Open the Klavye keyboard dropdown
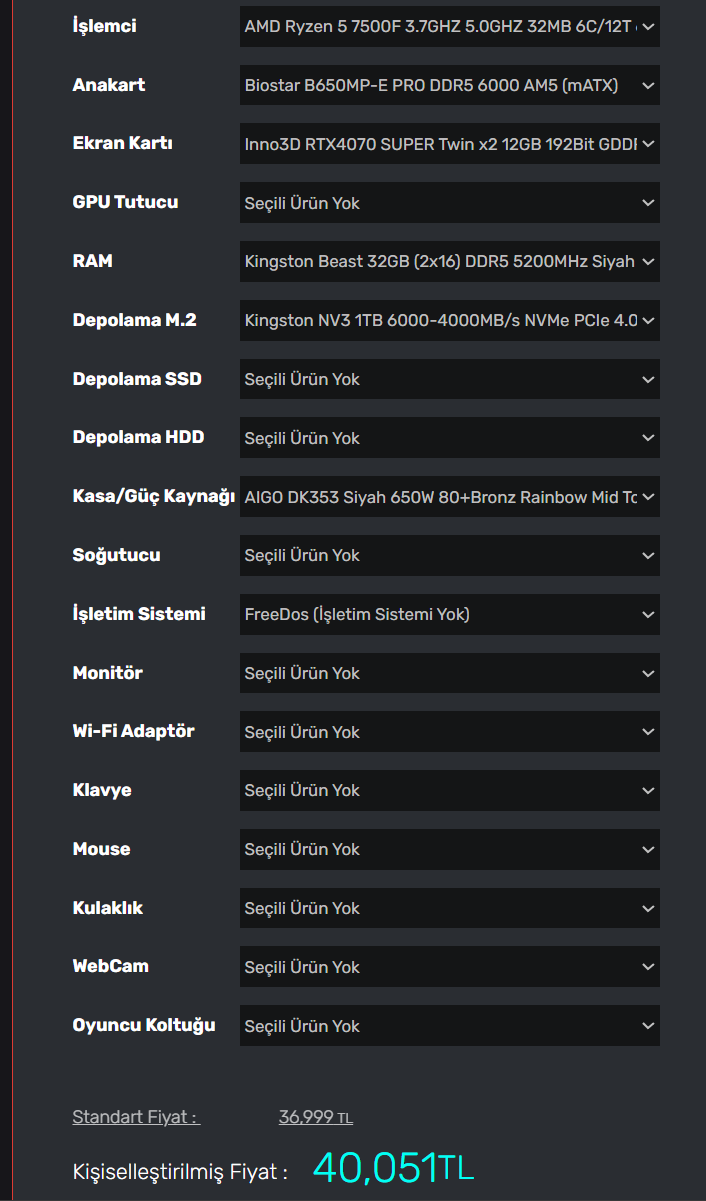 point(449,790)
